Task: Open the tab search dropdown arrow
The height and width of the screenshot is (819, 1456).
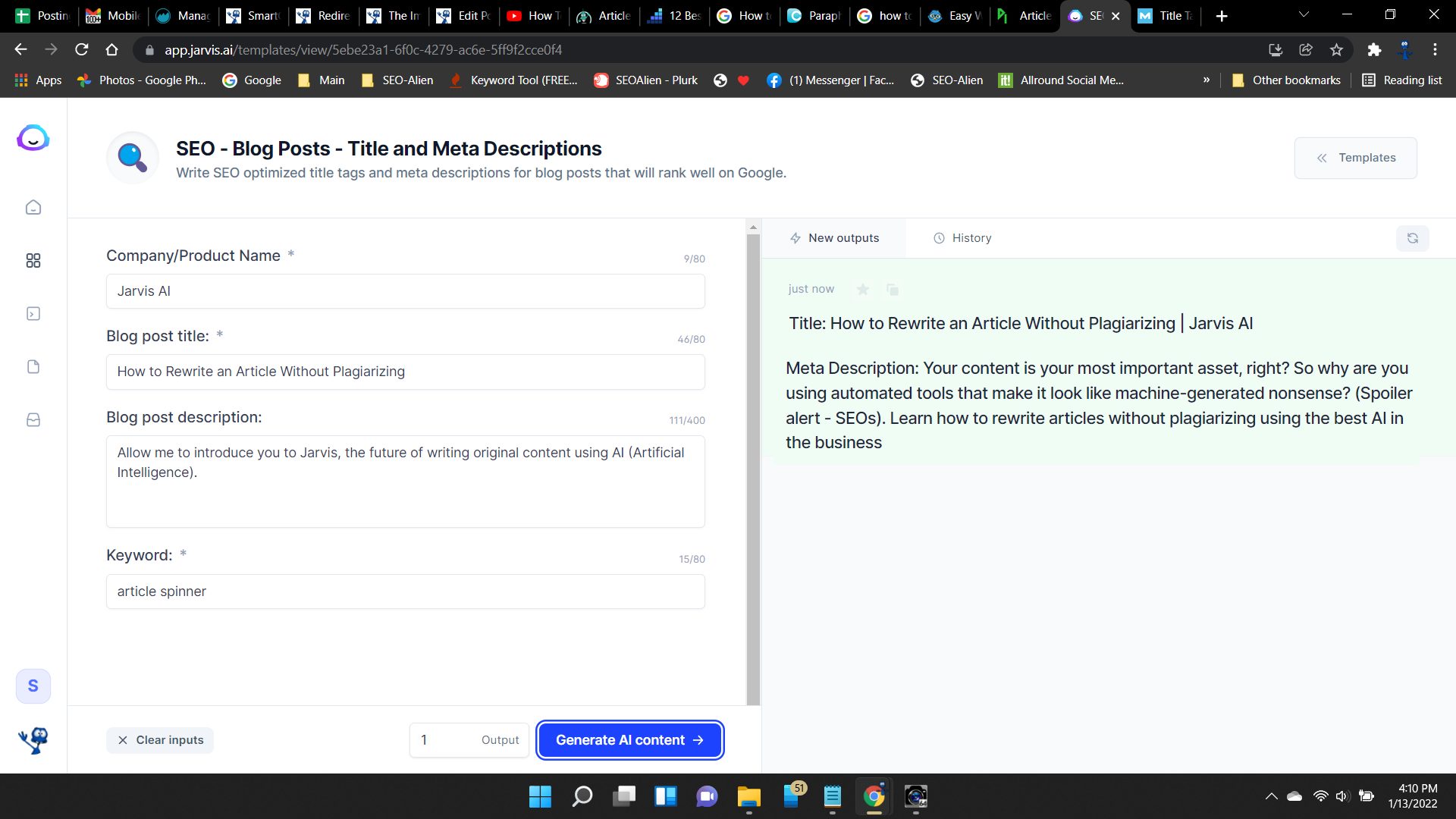Action: [1304, 14]
